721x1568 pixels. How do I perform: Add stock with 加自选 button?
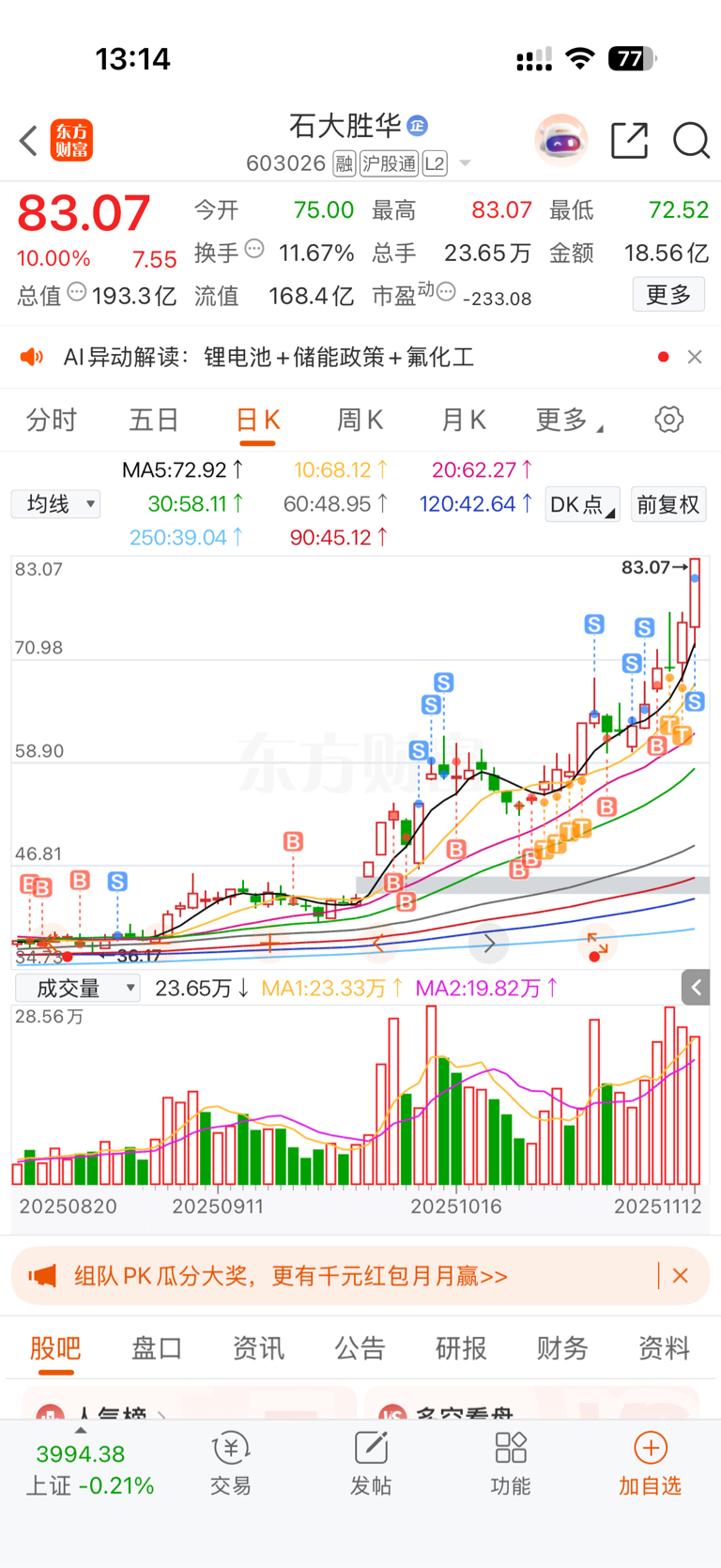coord(650,1465)
